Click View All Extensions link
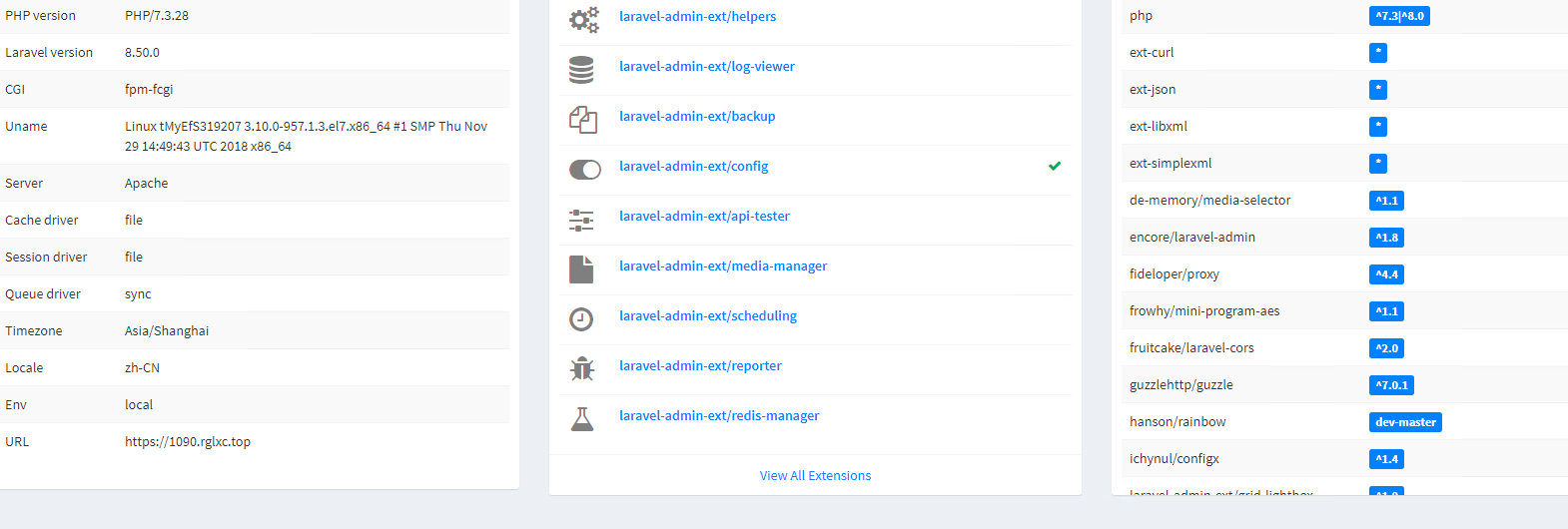This screenshot has height=529, width=1568. 815,476
